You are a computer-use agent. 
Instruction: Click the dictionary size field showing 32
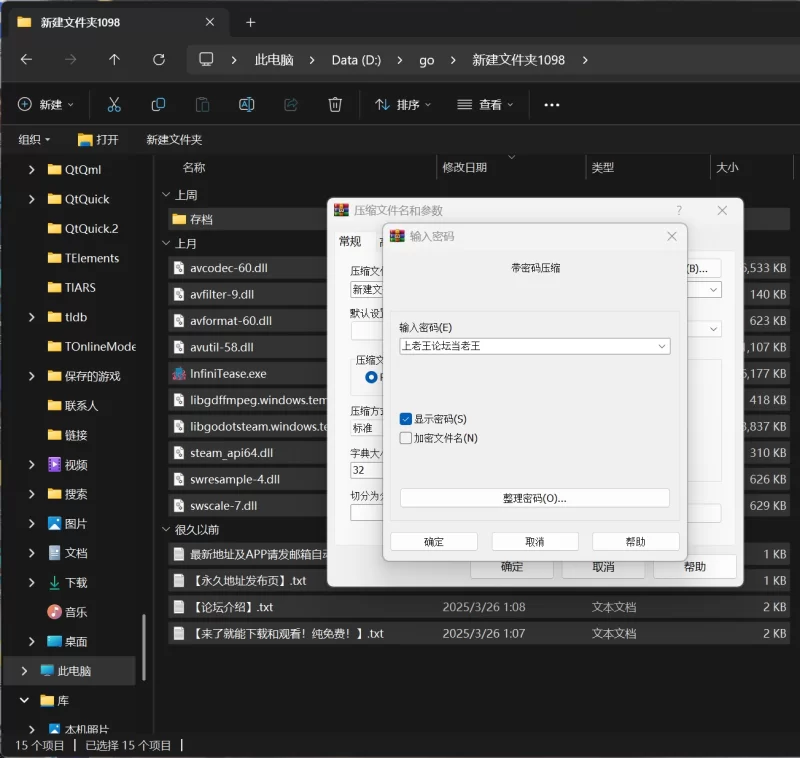pyautogui.click(x=366, y=470)
